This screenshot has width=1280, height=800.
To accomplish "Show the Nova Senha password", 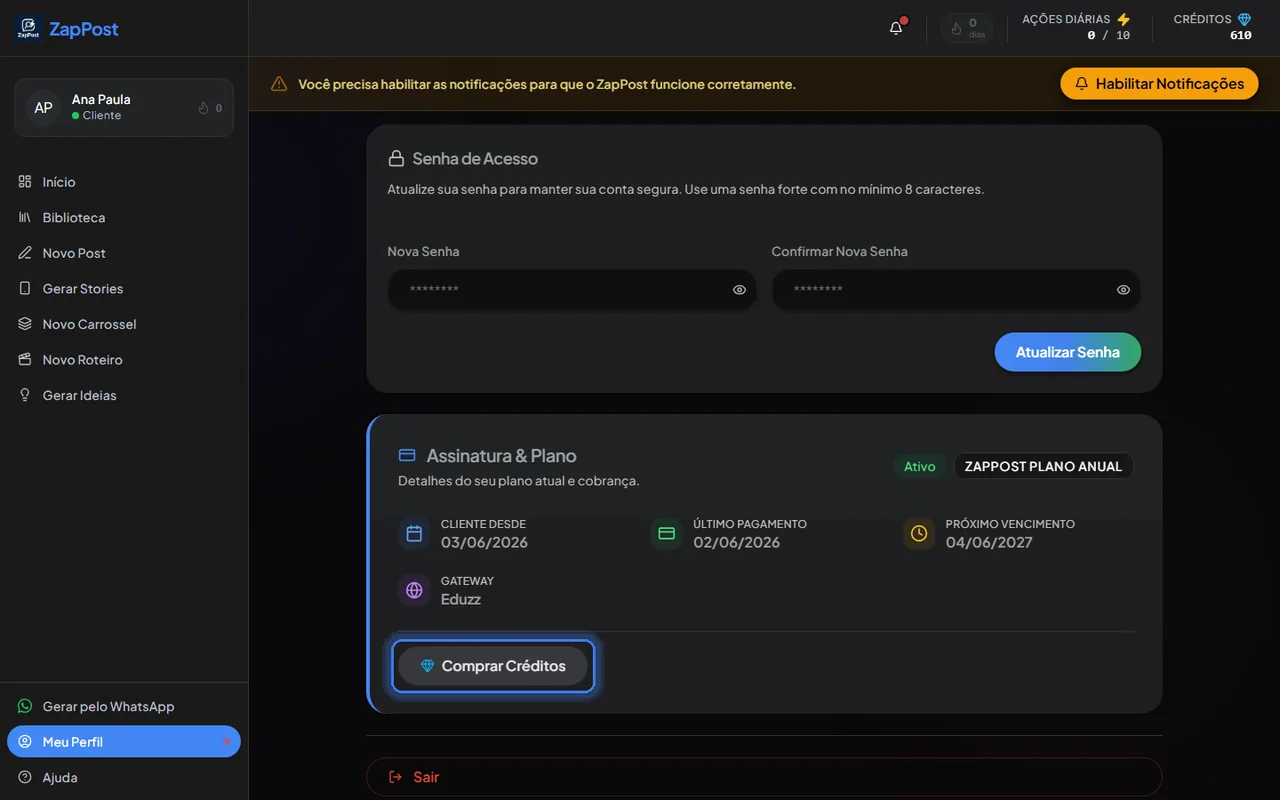I will (740, 290).
